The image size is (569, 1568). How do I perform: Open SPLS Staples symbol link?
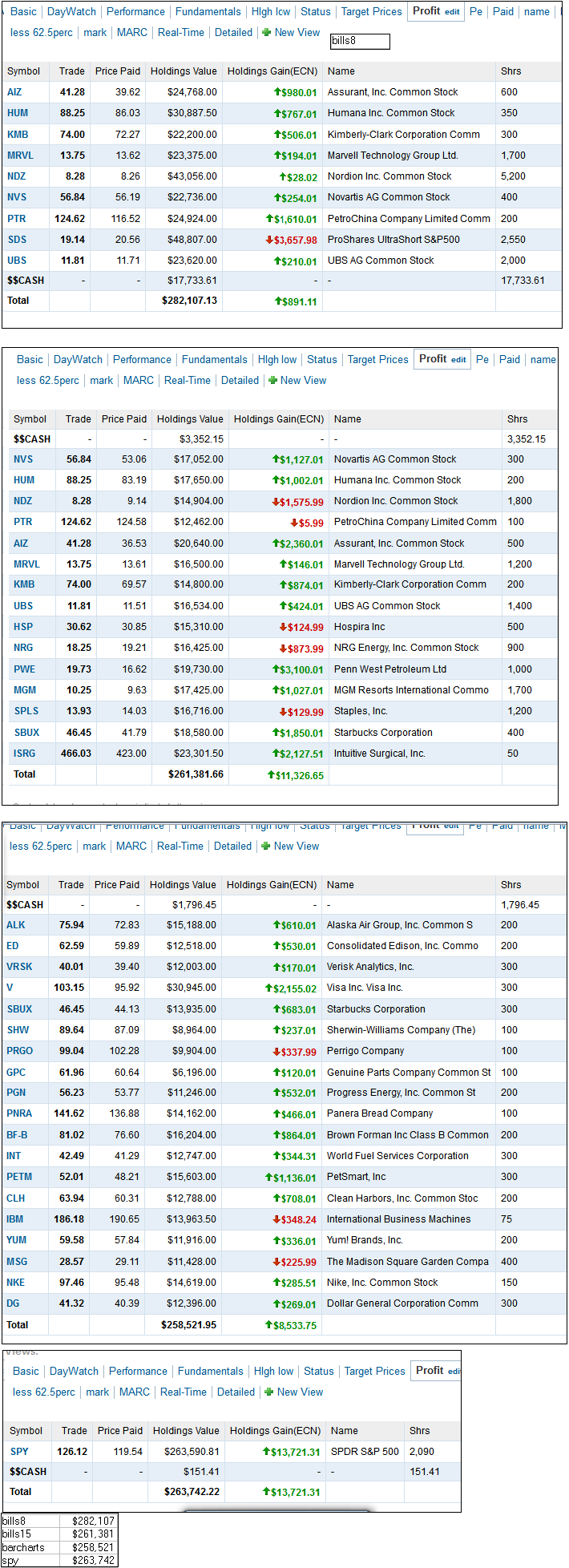pos(26,710)
